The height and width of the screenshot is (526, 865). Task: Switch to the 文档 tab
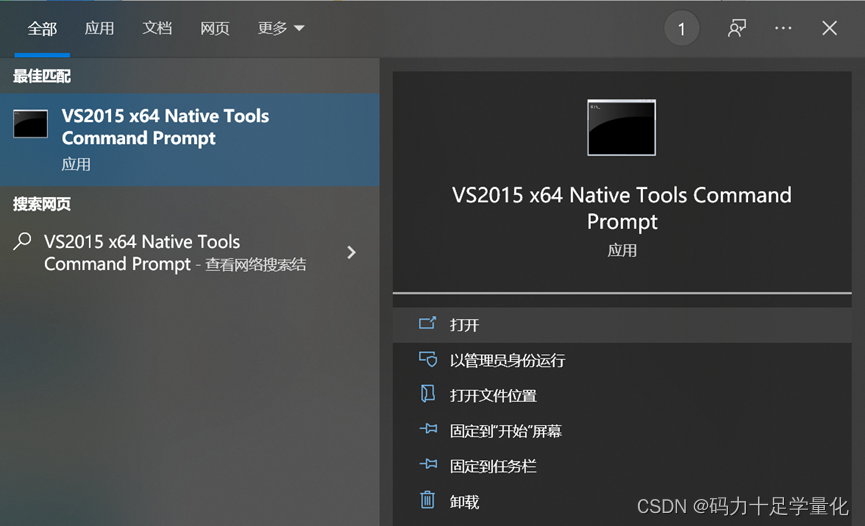pyautogui.click(x=157, y=28)
